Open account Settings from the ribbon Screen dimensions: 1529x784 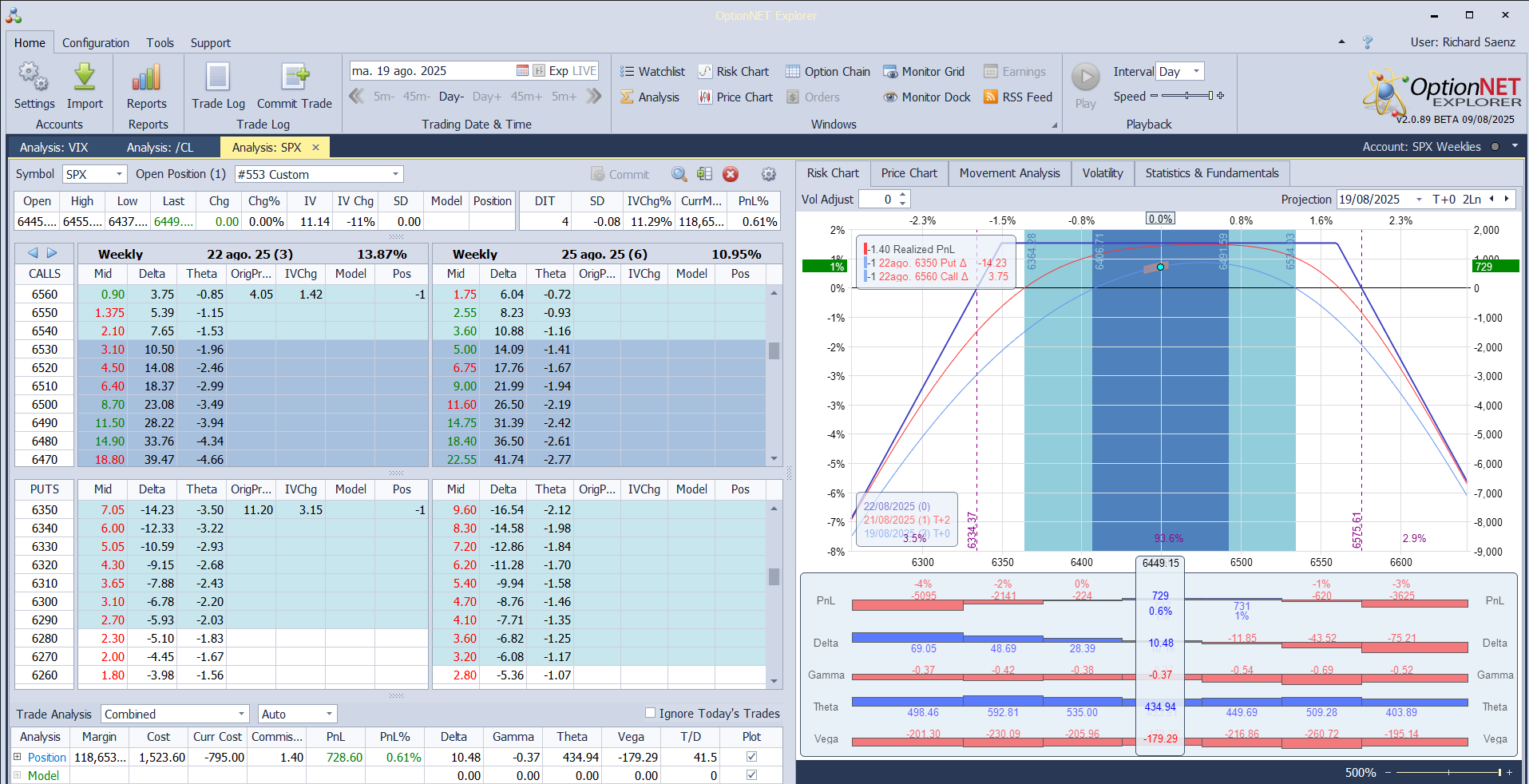(x=34, y=86)
